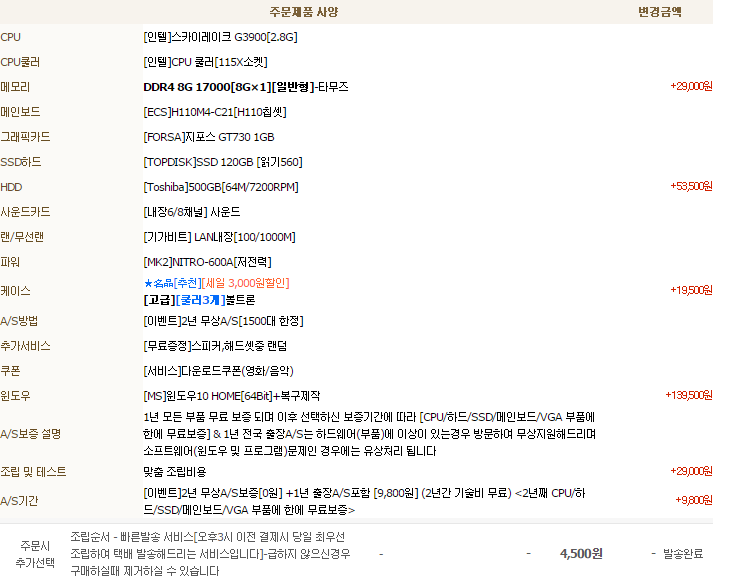Click '[Toshiba]500GB[64M/7200RPM]' HDD spec

pos(221,187)
